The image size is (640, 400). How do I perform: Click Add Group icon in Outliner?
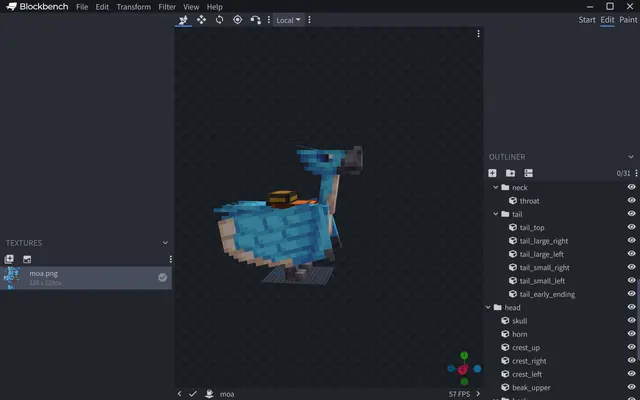[x=510, y=173]
